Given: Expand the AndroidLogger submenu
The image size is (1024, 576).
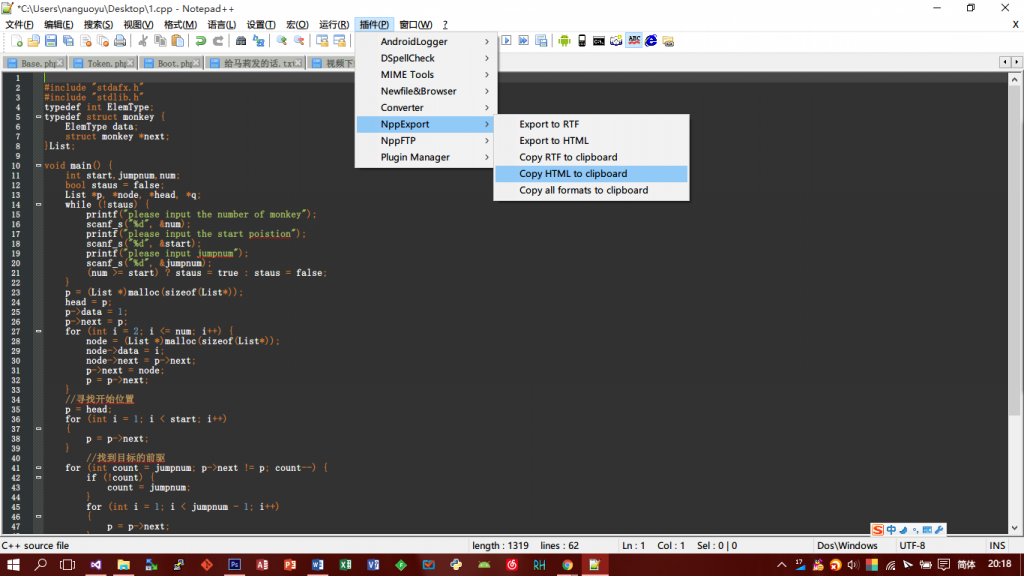Looking at the screenshot, I should (x=426, y=42).
